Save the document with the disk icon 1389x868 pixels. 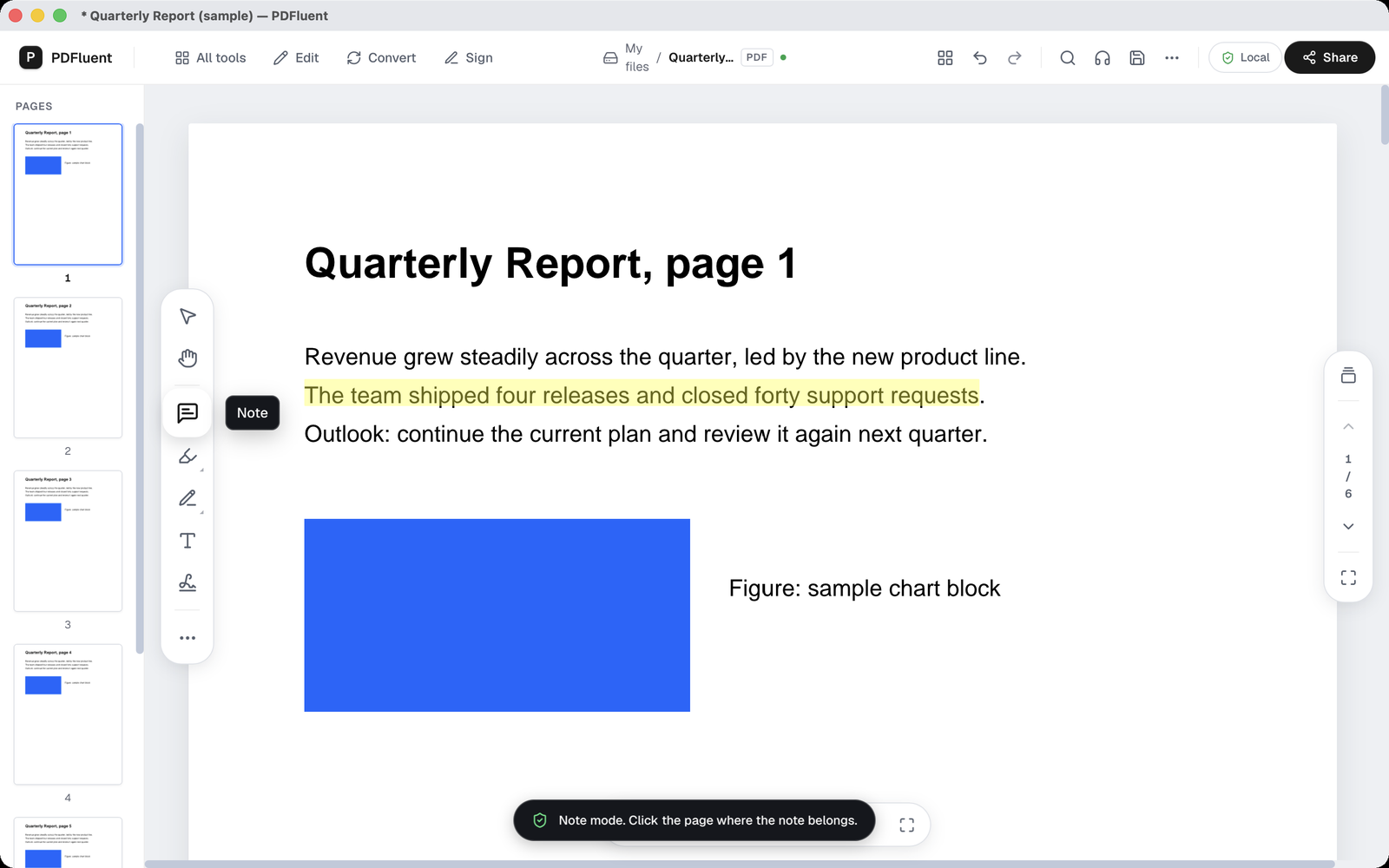coord(1137,57)
